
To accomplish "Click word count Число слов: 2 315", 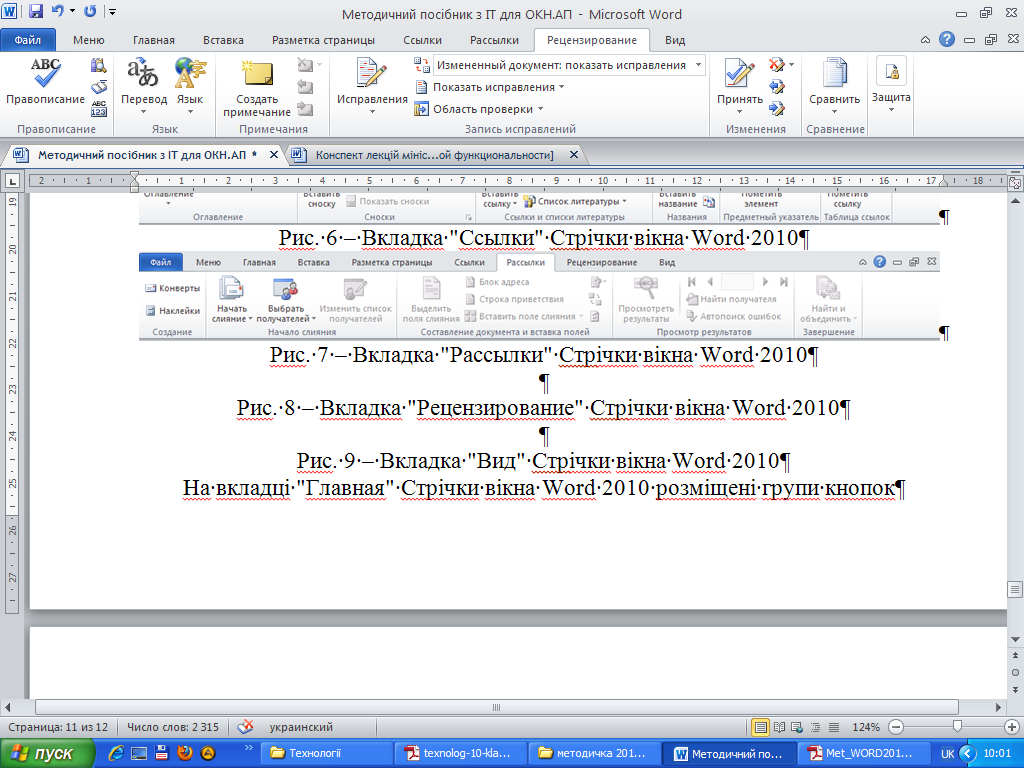I will click(x=173, y=727).
